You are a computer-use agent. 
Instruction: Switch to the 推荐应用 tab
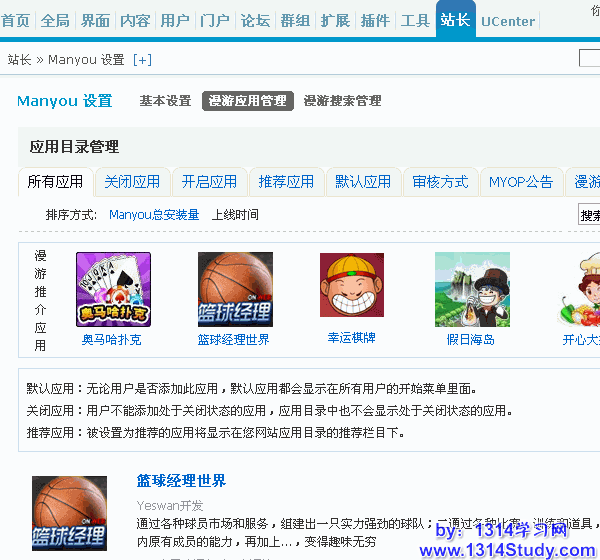tap(286, 182)
